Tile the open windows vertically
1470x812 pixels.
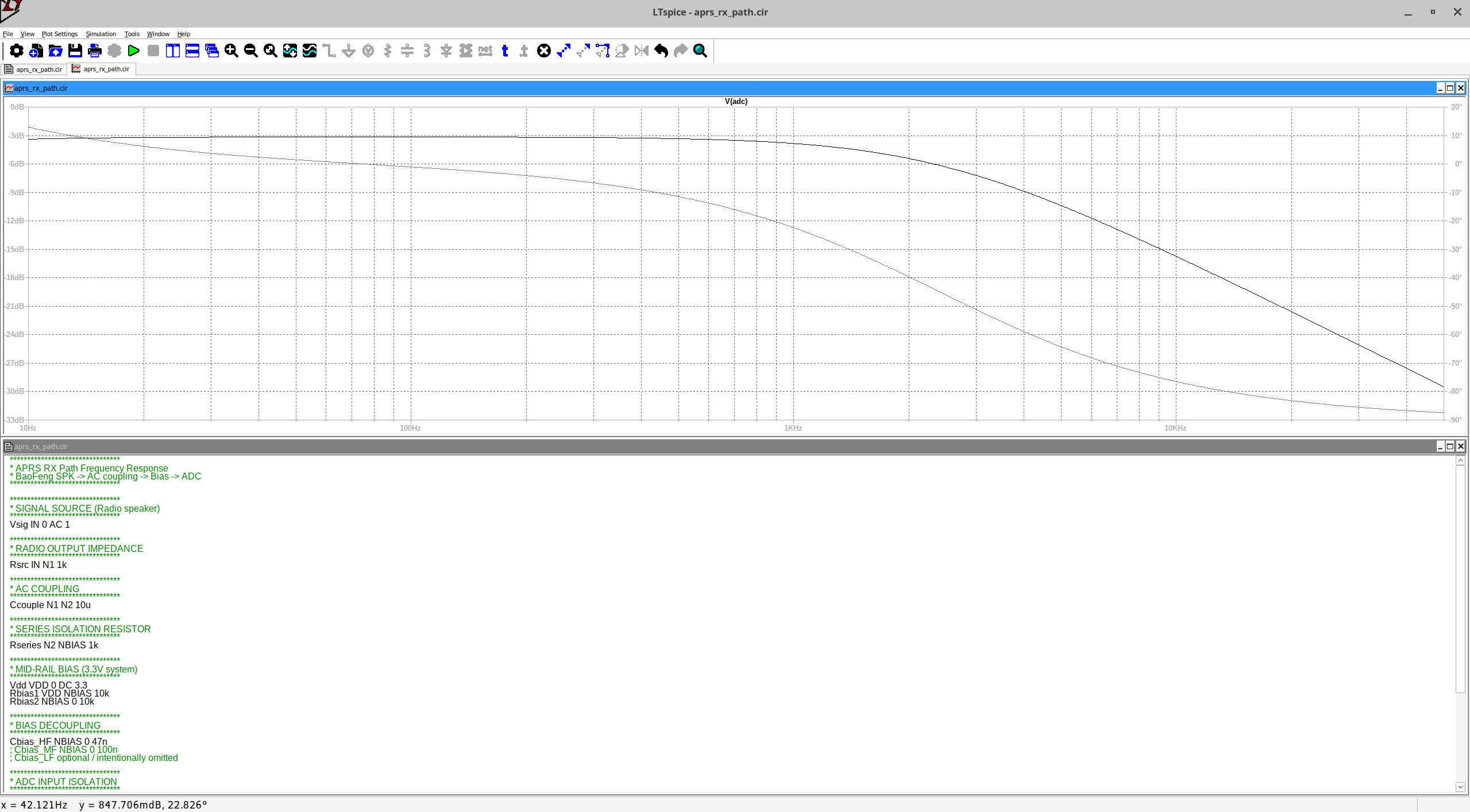pyautogui.click(x=172, y=51)
